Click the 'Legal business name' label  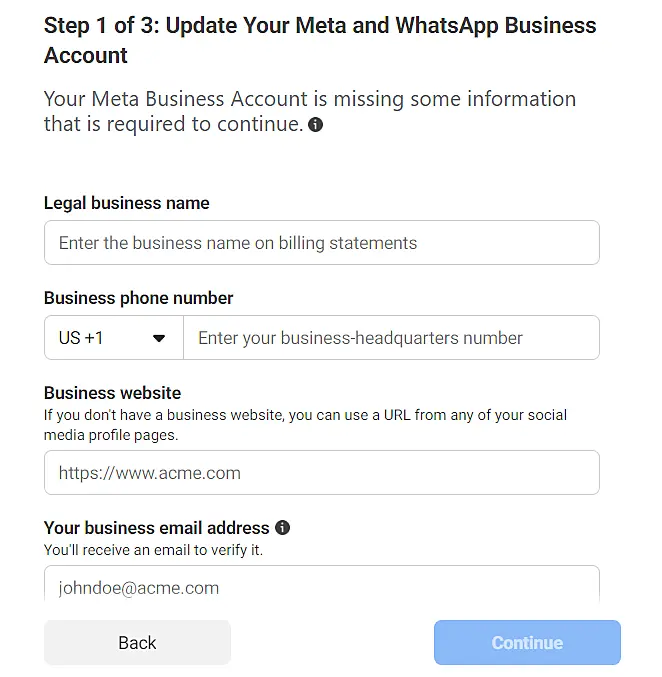pos(127,203)
